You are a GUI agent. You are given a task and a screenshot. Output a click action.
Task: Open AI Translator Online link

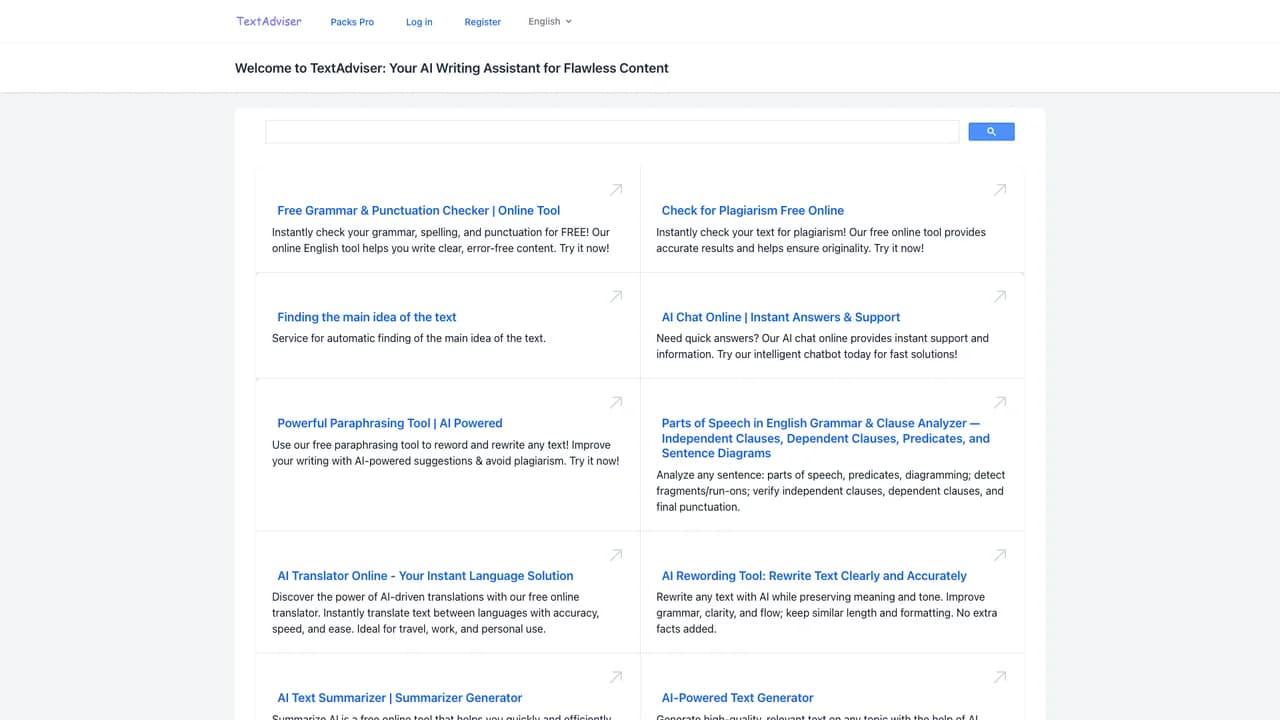[x=426, y=576]
